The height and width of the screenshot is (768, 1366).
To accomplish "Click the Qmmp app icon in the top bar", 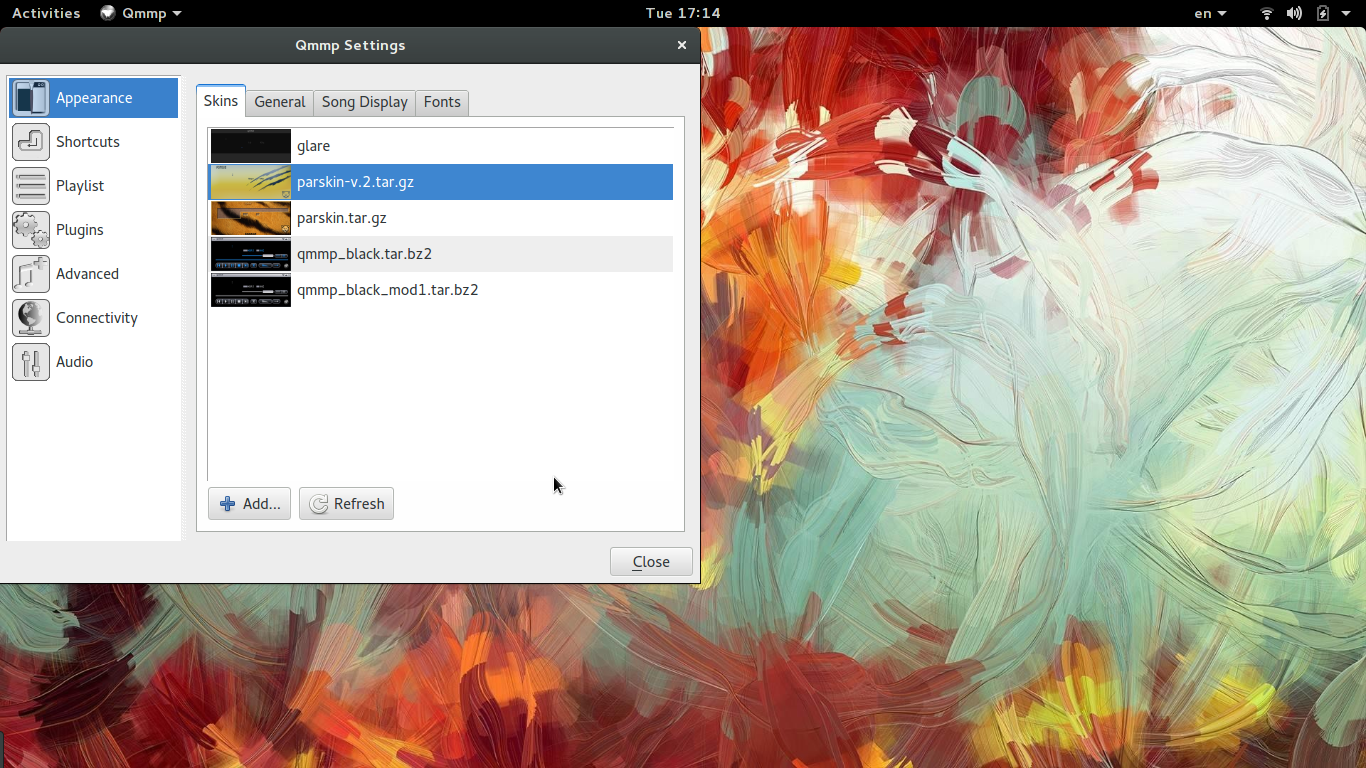I will coord(108,13).
